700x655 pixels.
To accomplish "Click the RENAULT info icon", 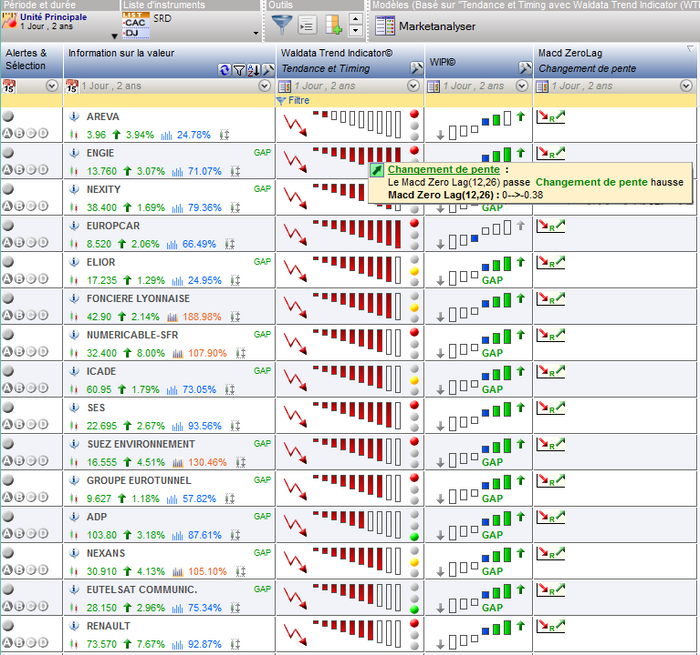I will 74,626.
